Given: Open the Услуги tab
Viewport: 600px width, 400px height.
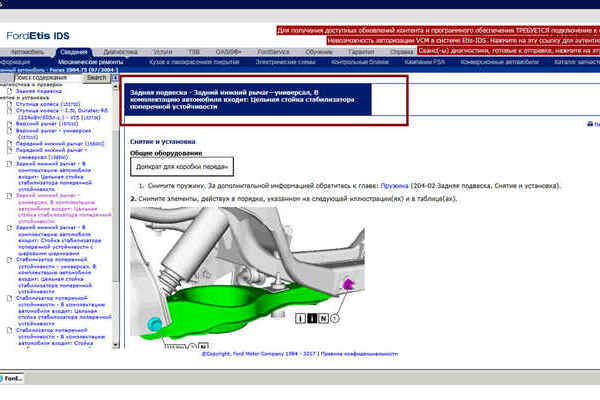Looking at the screenshot, I should [x=163, y=52].
